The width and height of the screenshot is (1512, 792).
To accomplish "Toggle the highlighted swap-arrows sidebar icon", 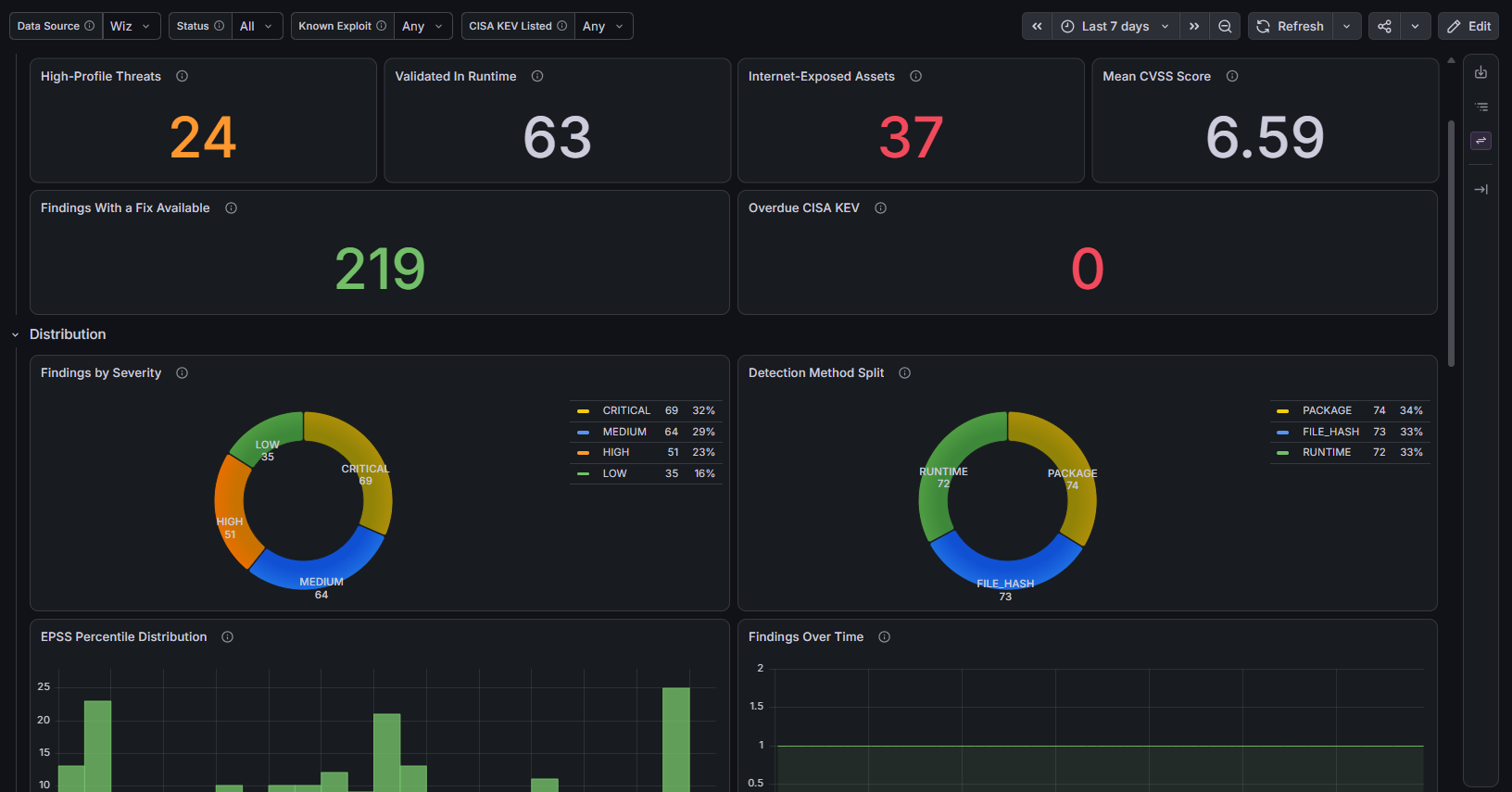I will [x=1480, y=141].
